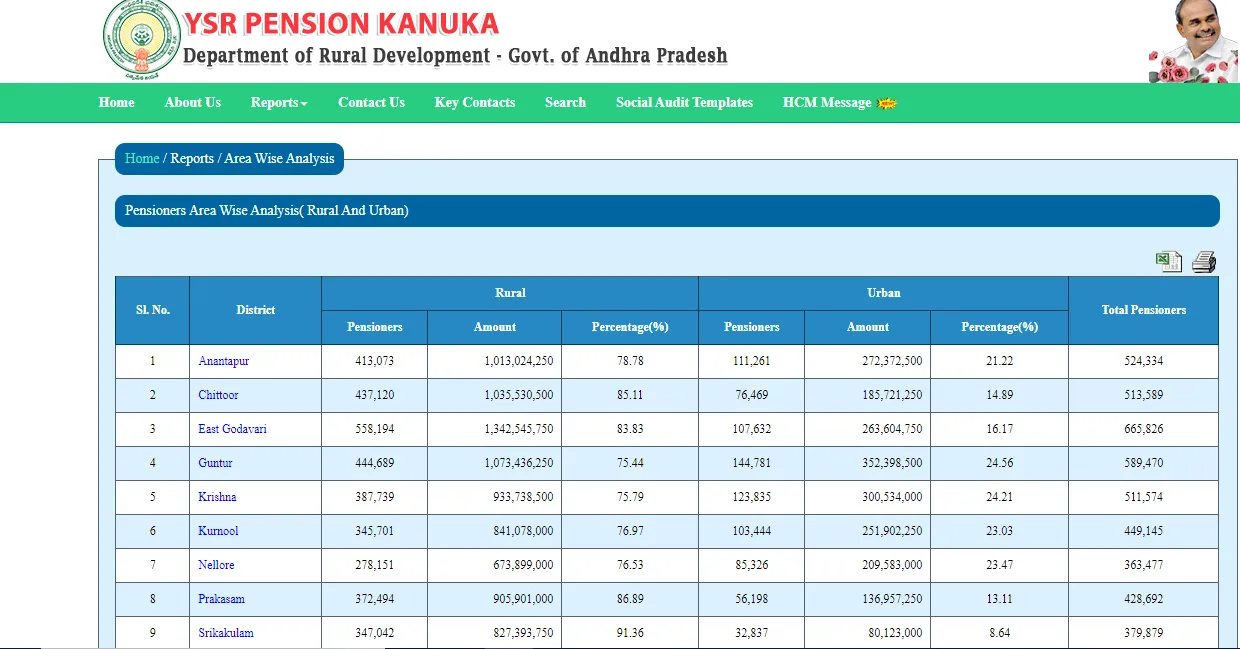
Task: Open the Search page
Action: (565, 103)
